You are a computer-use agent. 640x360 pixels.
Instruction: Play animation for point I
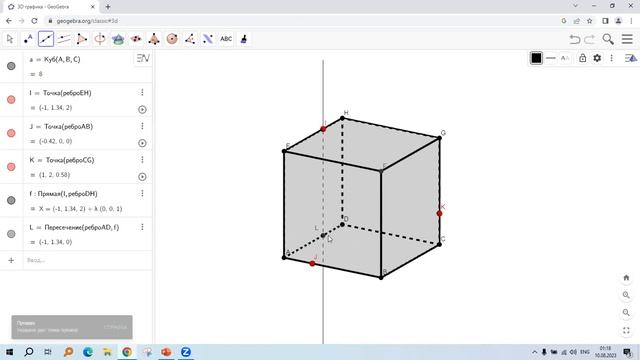coord(142,109)
